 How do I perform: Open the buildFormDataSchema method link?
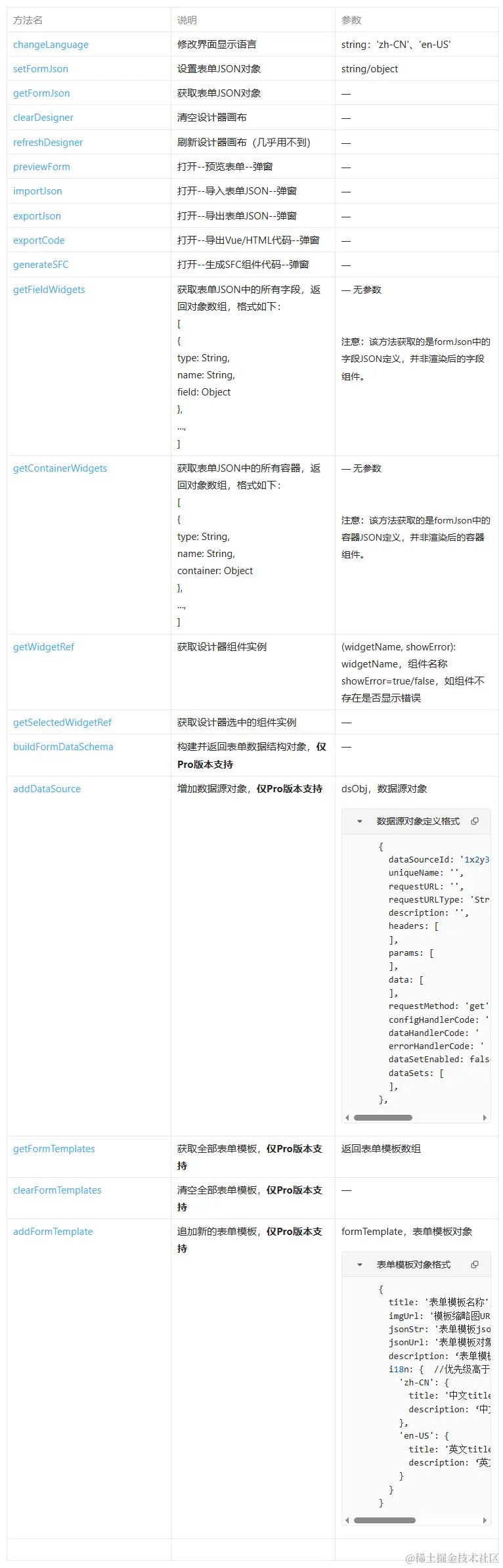pyautogui.click(x=63, y=747)
